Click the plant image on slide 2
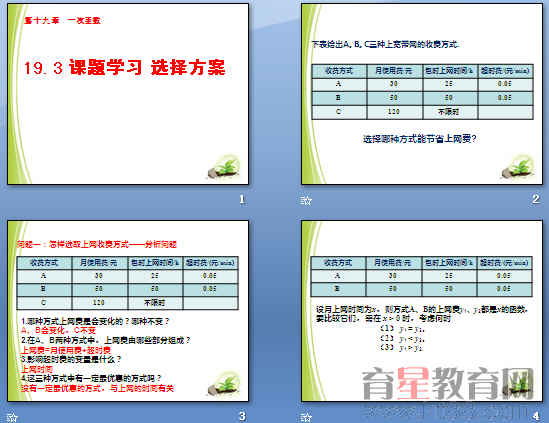Image resolution: width=549 pixels, height=423 pixels. [518, 167]
